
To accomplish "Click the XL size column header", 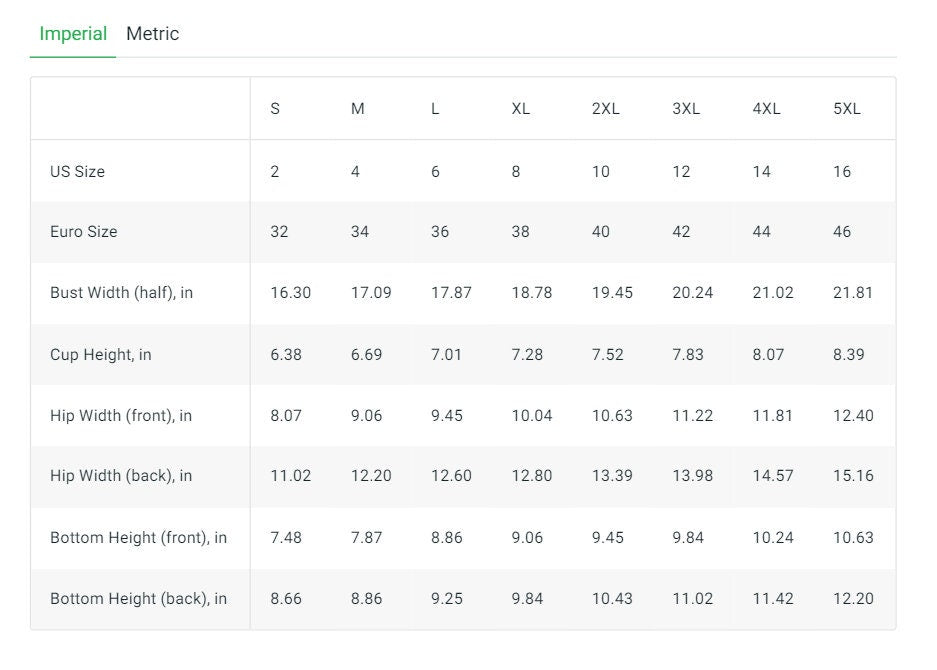I will [520, 109].
